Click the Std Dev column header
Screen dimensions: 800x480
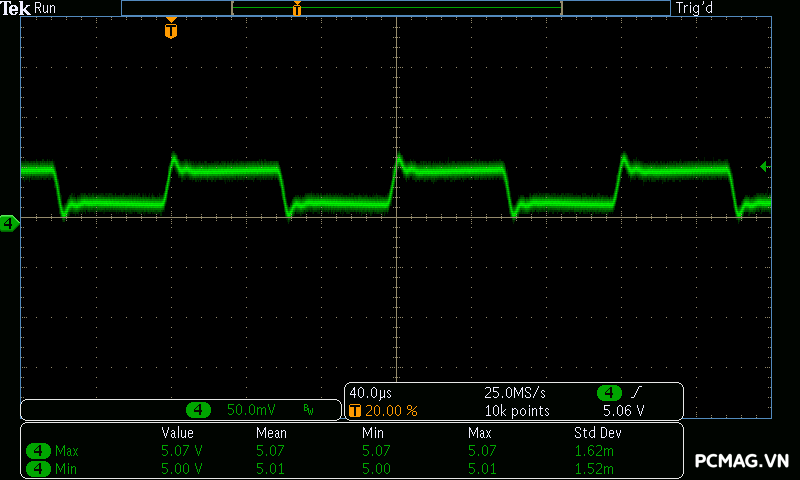tap(598, 433)
